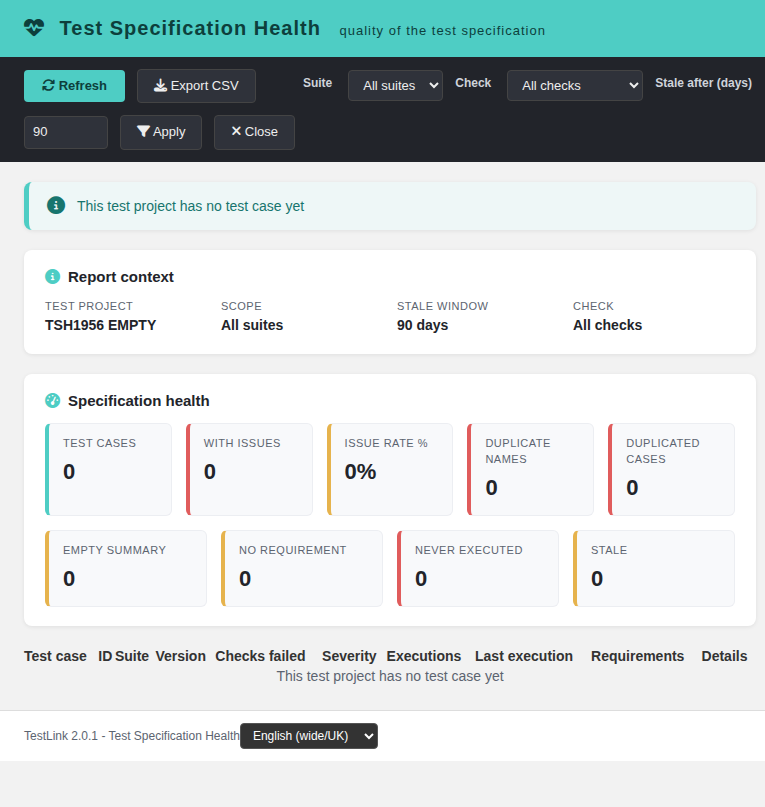Viewport: 765px width, 807px height.
Task: Click the 'Report context' heading
Action: [x=120, y=277]
